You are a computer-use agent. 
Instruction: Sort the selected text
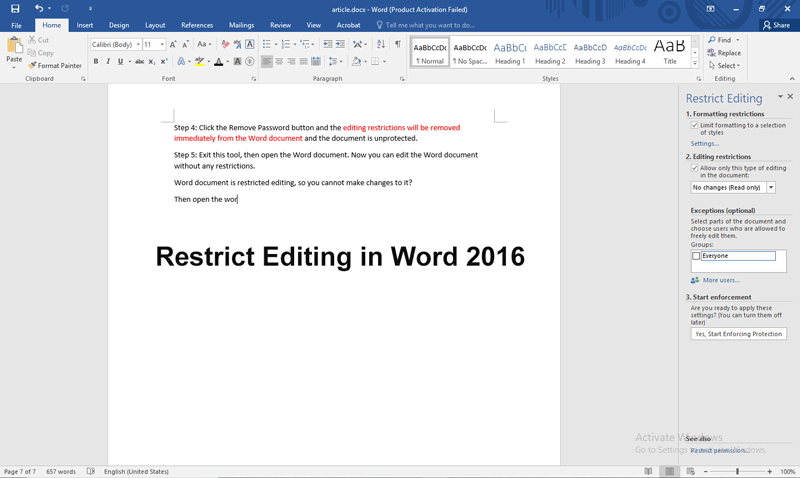(x=381, y=44)
